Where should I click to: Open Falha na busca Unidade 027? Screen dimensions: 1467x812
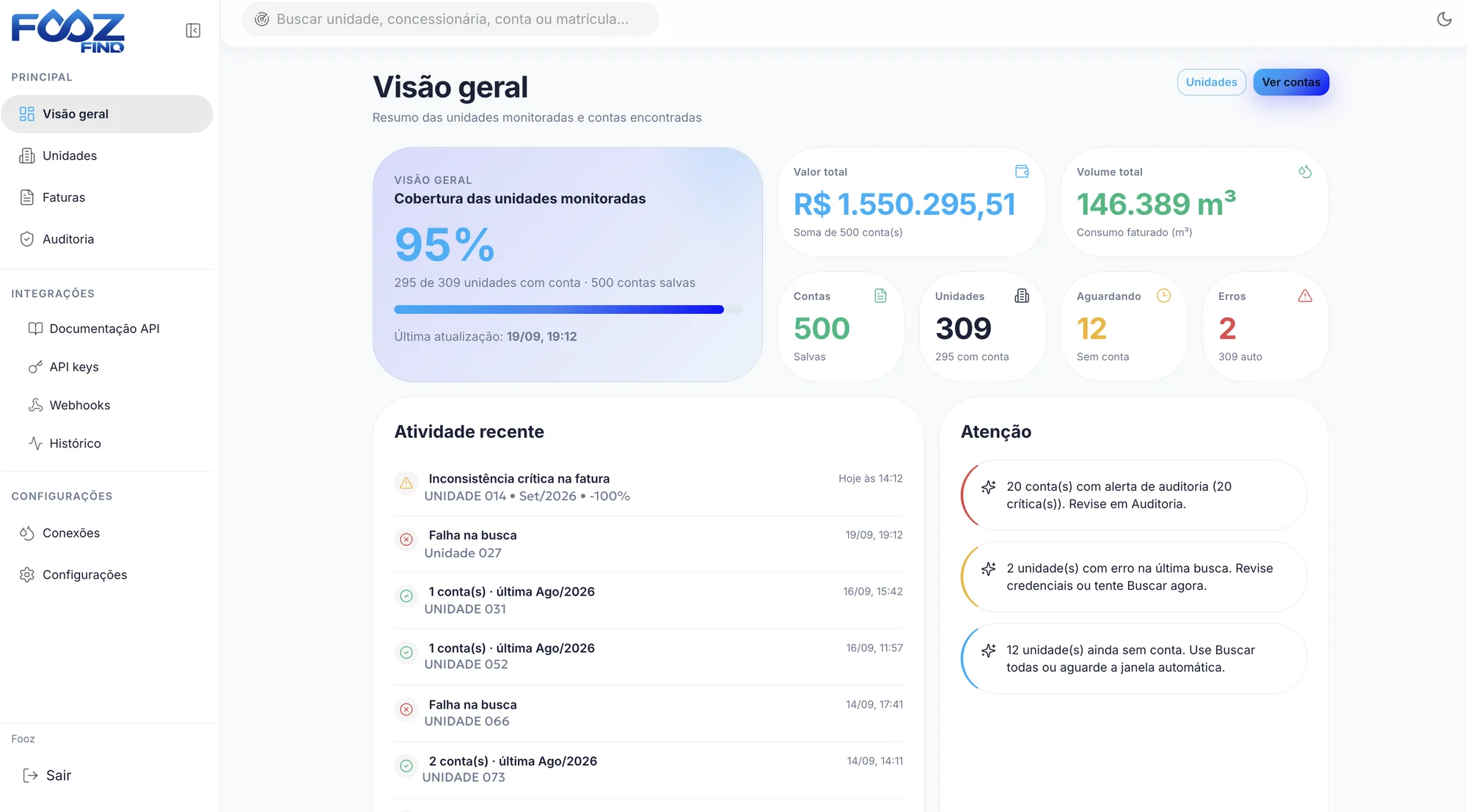(x=648, y=544)
